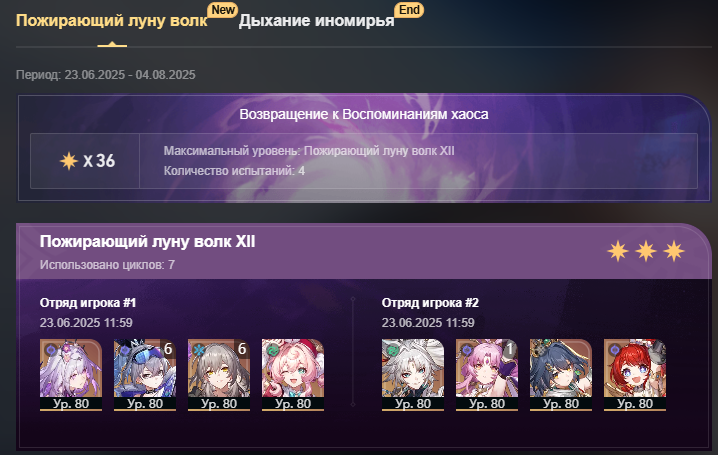Image resolution: width=718 pixels, height=455 pixels.
Task: Switch to the Пожирающий луну волк tab
Action: tap(112, 21)
